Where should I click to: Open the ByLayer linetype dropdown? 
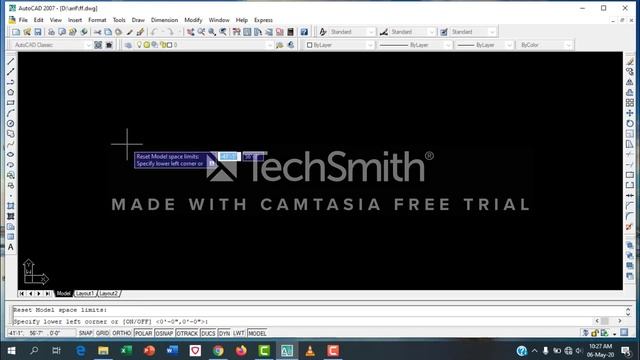click(x=448, y=45)
